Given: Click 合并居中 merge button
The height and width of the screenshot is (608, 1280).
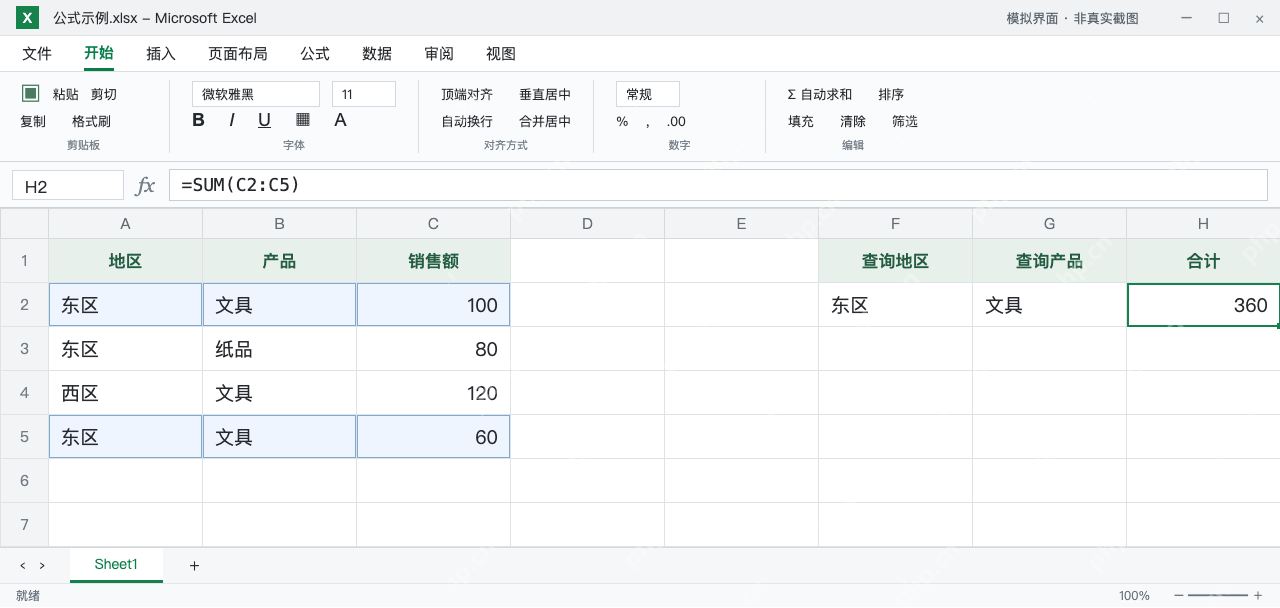Looking at the screenshot, I should click(545, 121).
